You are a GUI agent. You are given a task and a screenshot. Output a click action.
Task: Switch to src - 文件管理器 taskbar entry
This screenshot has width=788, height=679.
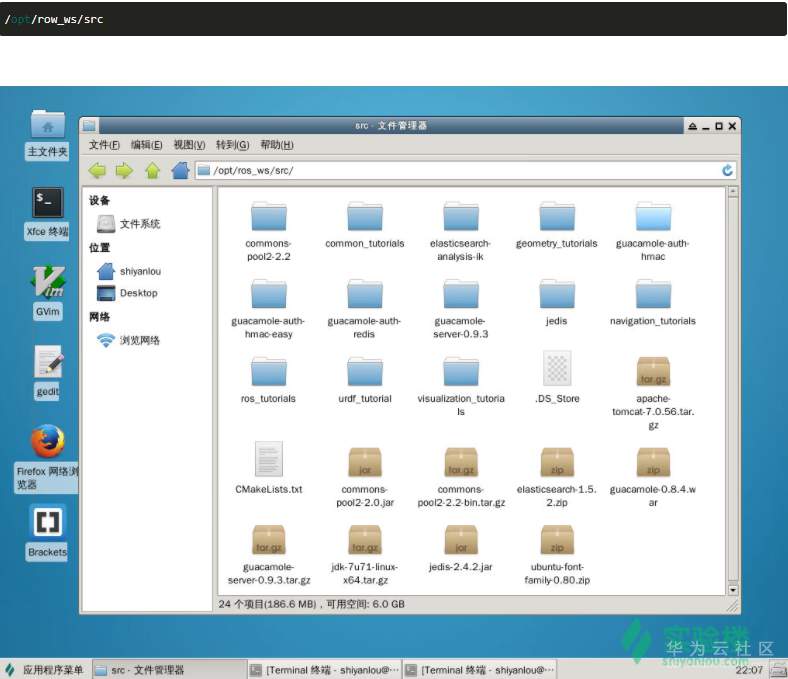[x=169, y=670]
